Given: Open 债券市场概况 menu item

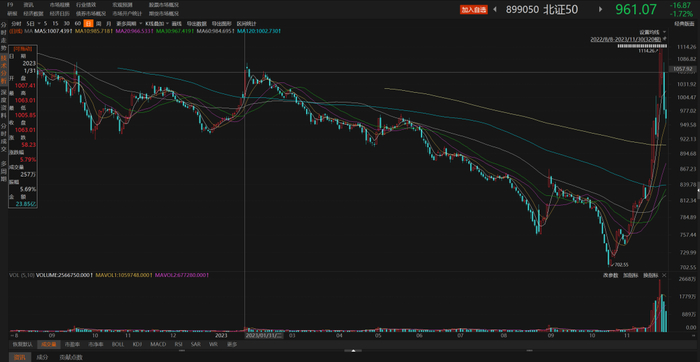Looking at the screenshot, I should point(91,13).
